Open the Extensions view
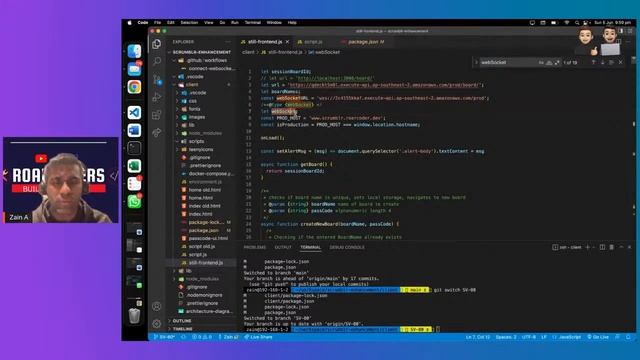 point(157,115)
